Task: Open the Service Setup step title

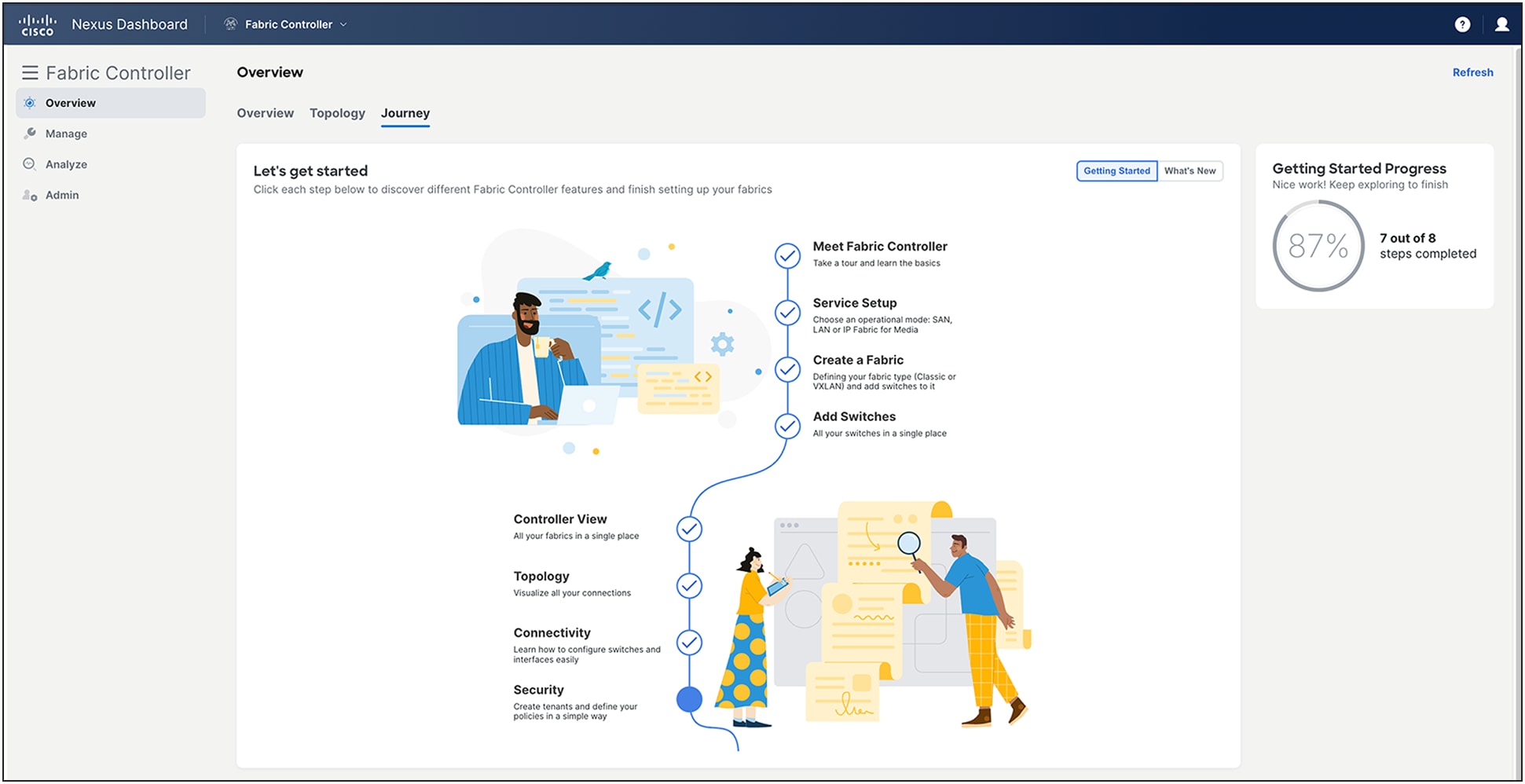Action: click(855, 303)
